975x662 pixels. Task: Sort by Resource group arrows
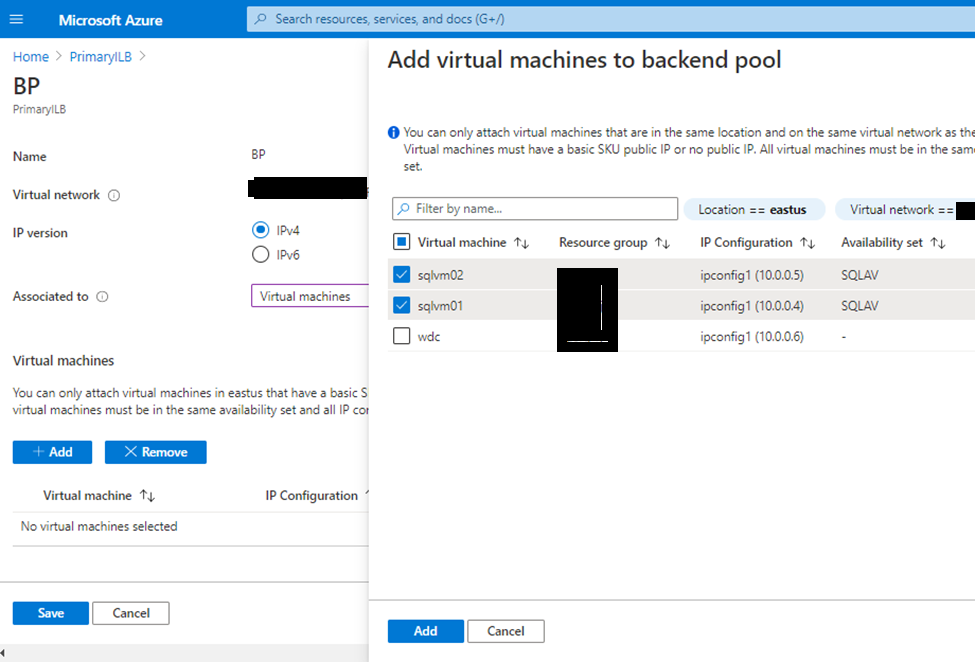point(663,243)
